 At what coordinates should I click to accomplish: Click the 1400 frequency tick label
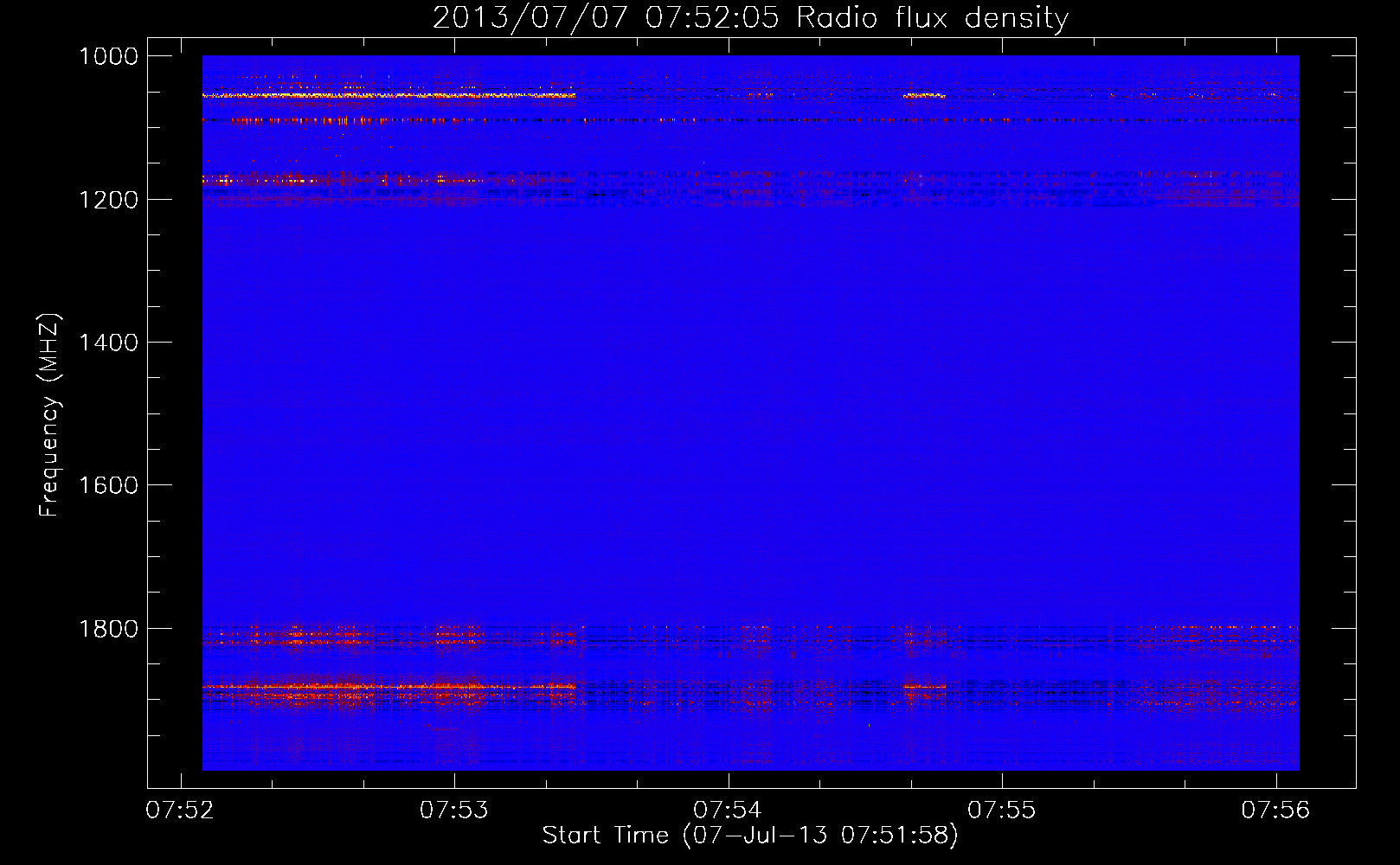(108, 343)
